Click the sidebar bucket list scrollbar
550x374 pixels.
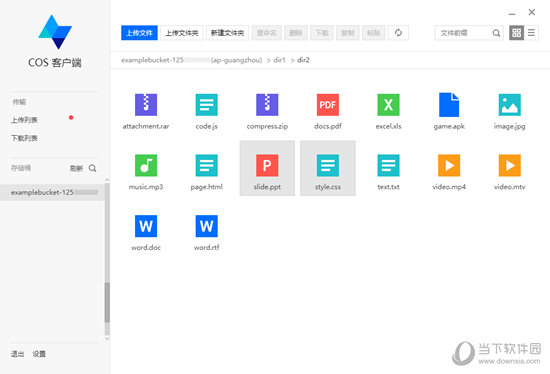point(107,302)
